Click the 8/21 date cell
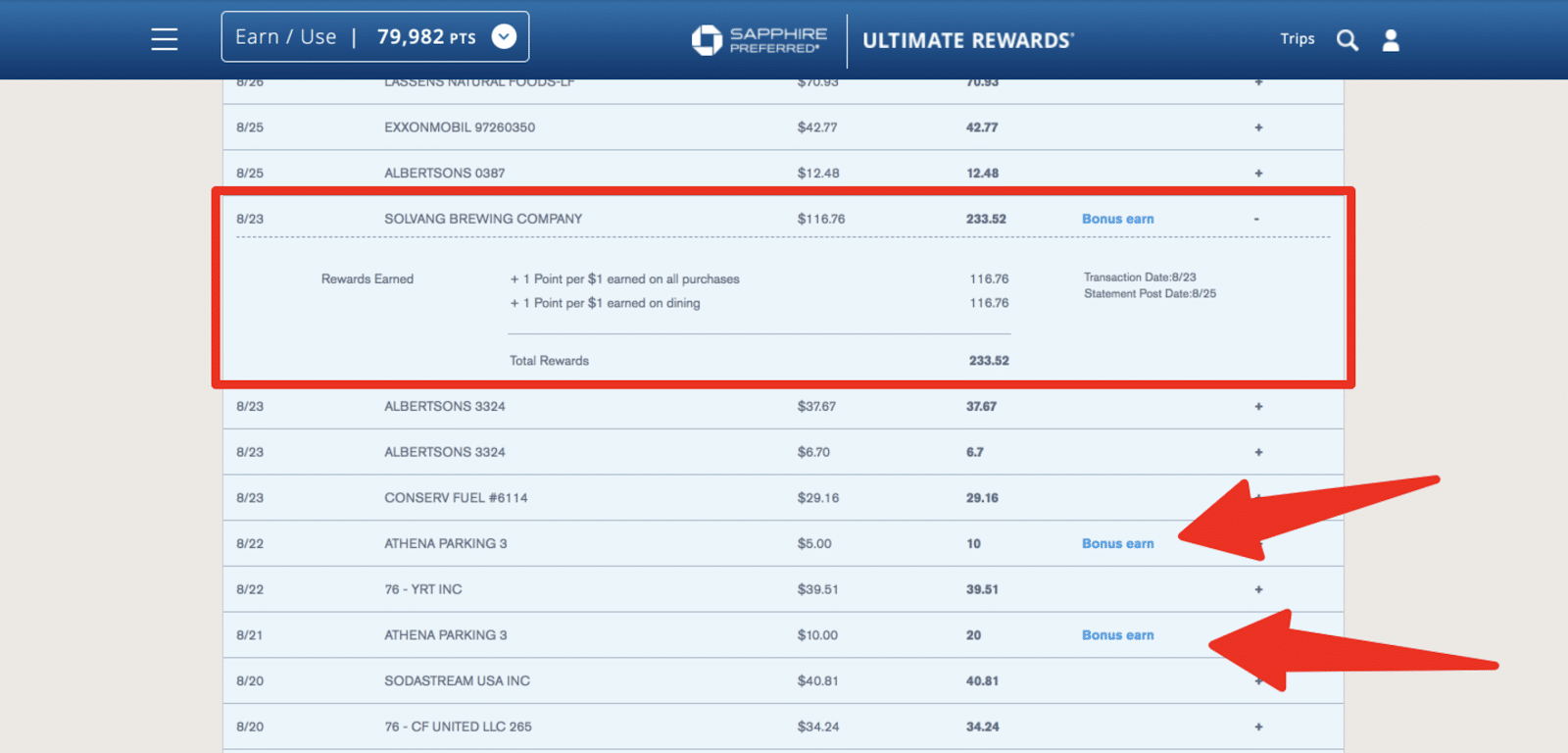1568x753 pixels. [250, 635]
